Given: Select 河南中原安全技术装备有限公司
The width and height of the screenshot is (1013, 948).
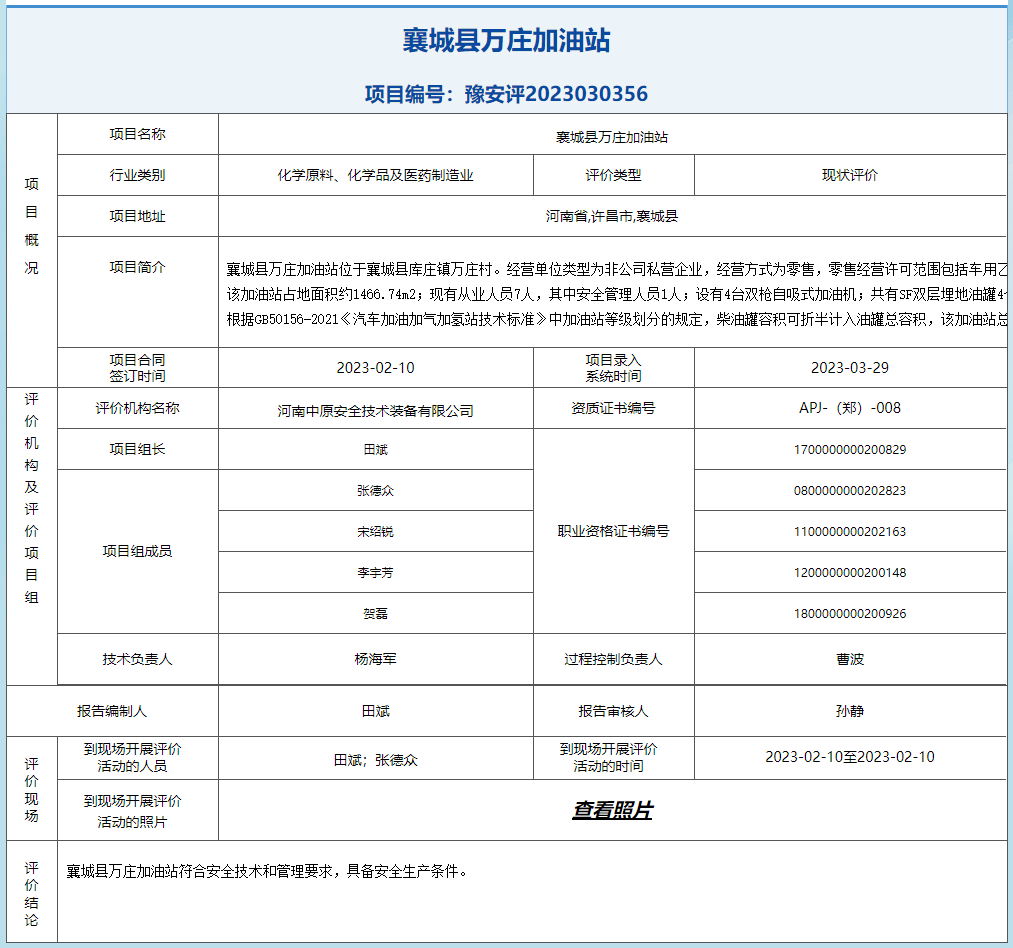Looking at the screenshot, I should (x=375, y=411).
